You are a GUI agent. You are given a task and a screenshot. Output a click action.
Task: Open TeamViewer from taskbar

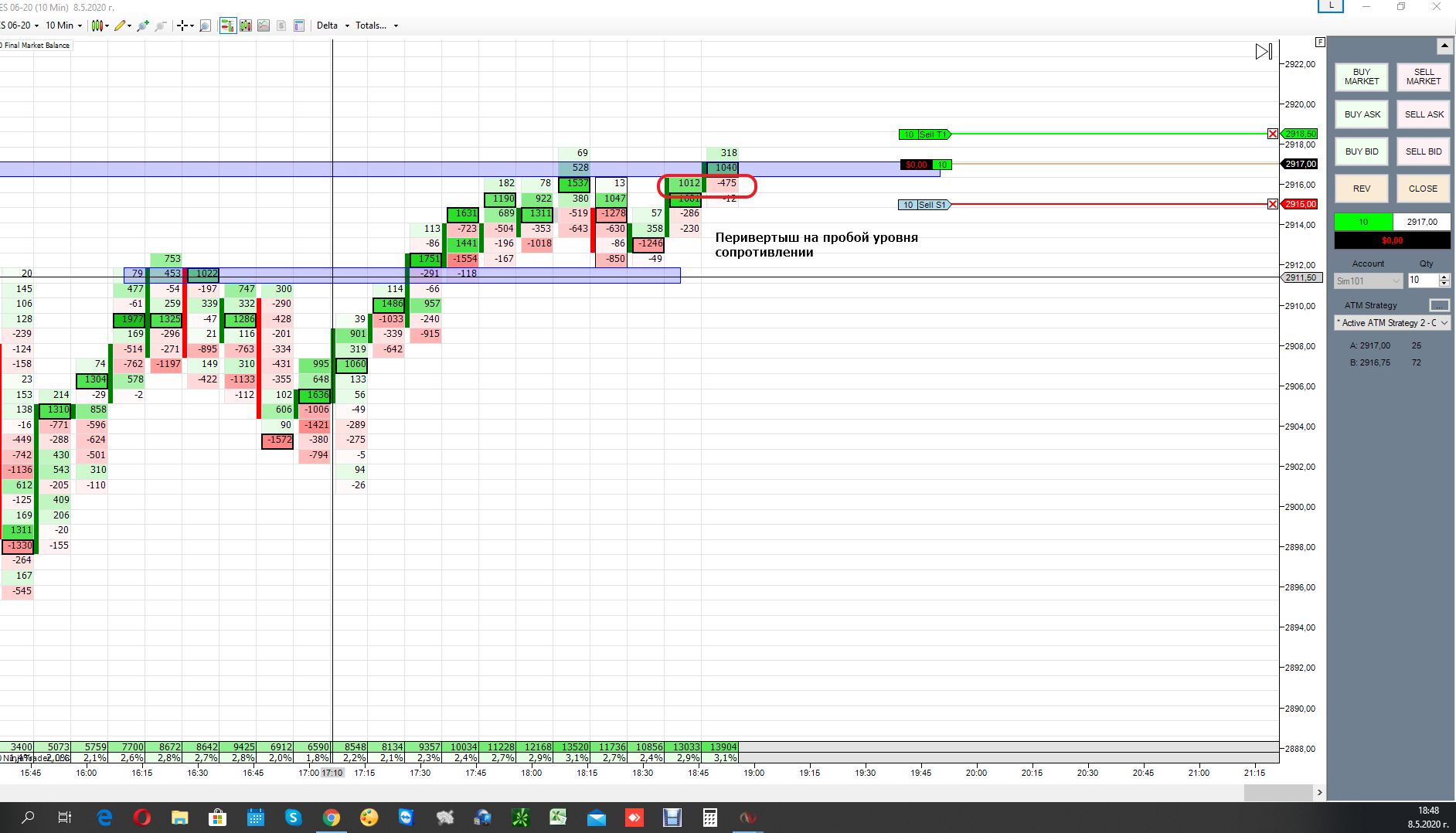[x=407, y=818]
